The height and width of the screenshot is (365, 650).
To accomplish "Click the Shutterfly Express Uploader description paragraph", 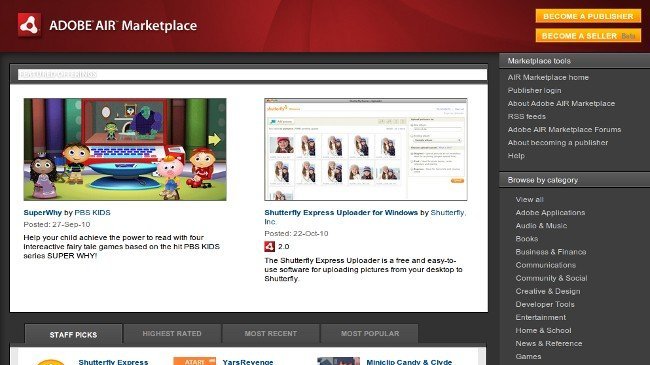I will pos(364,270).
